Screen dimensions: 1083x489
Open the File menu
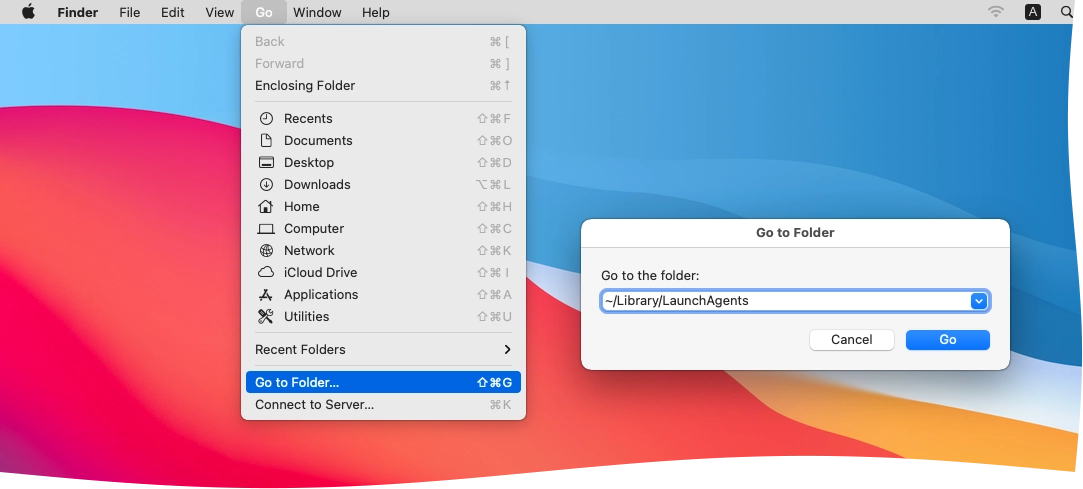(129, 12)
